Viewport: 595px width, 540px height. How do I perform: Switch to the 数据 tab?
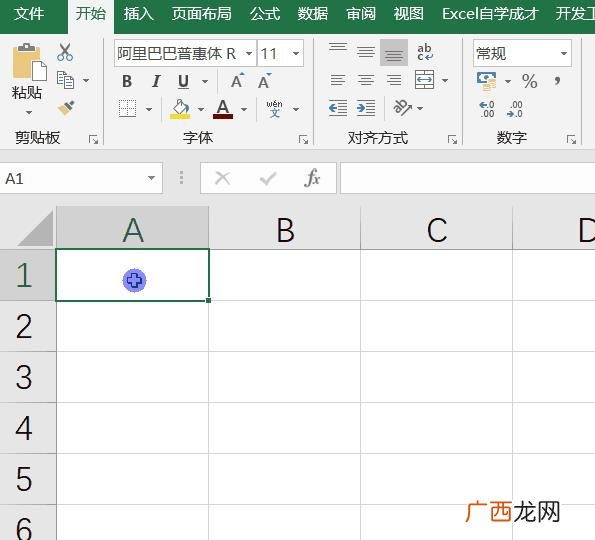click(313, 14)
